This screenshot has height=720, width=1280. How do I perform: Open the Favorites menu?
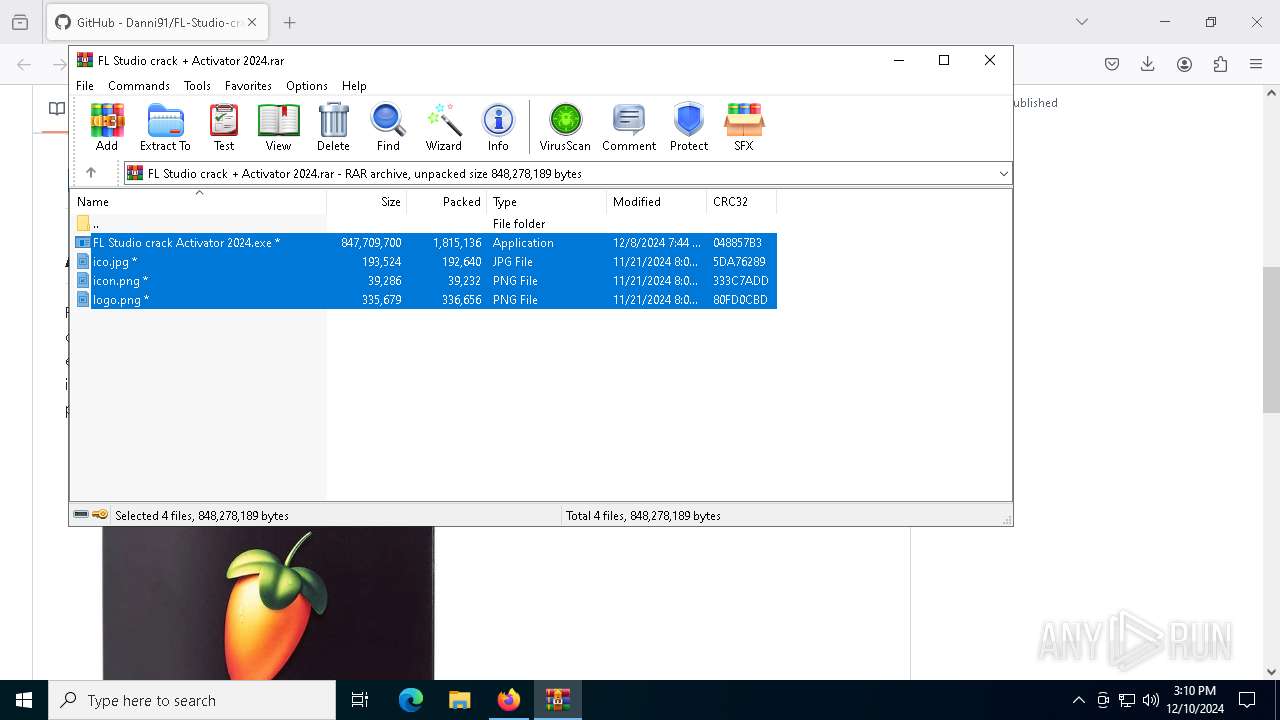pos(248,86)
